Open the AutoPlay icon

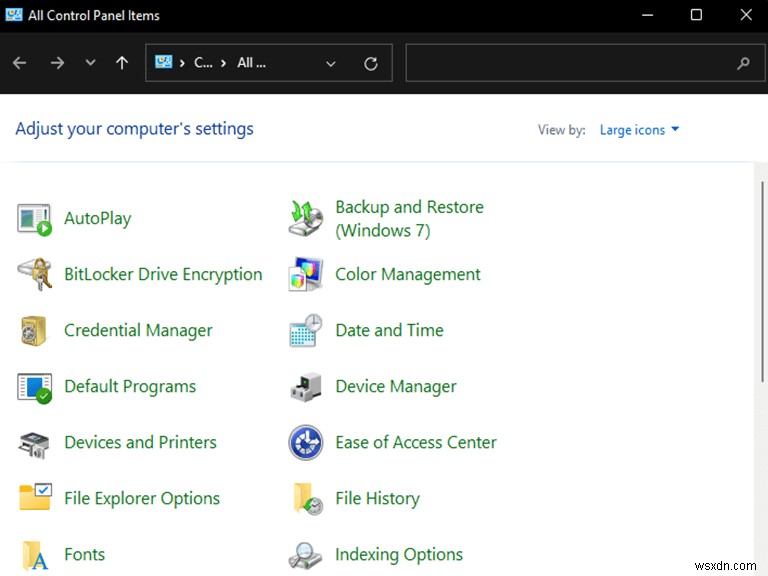34,219
